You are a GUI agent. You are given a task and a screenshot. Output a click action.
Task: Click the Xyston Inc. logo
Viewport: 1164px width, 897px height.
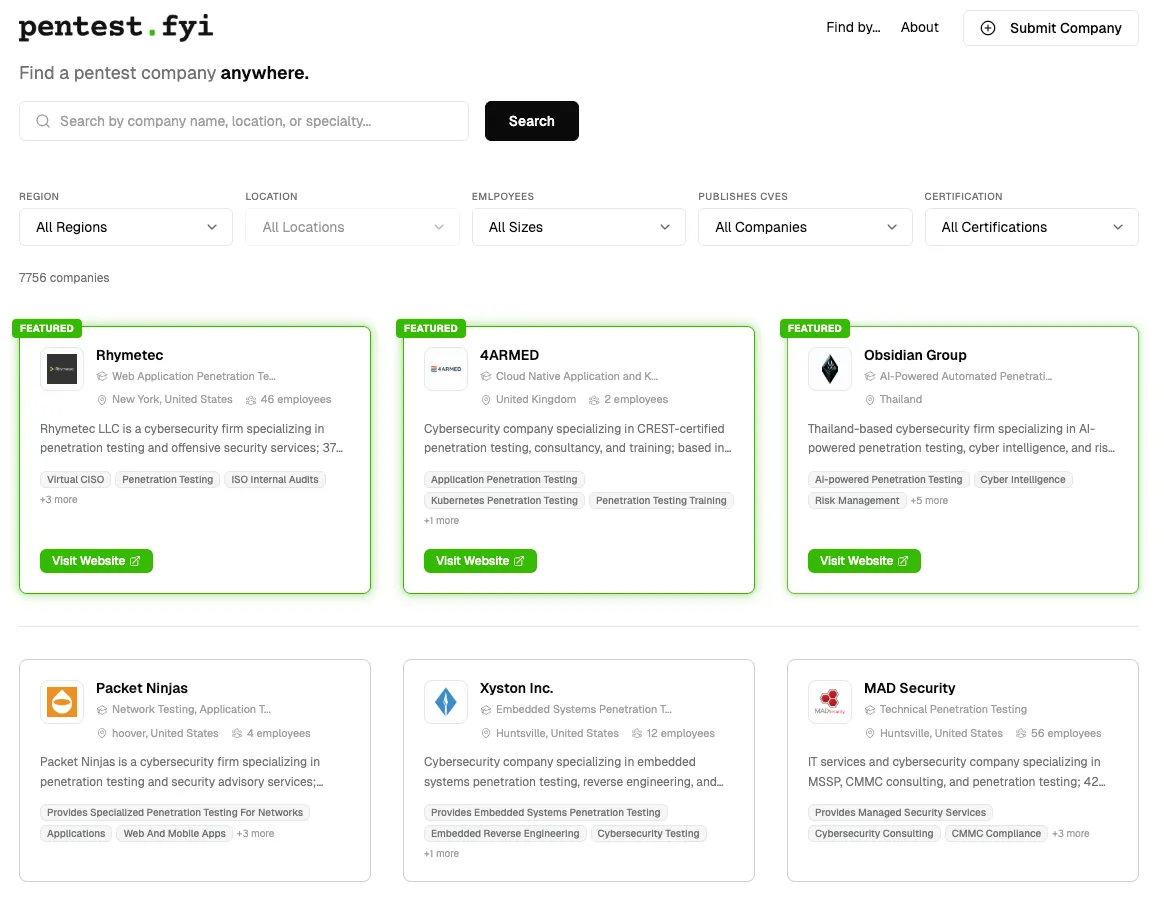click(x=445, y=702)
